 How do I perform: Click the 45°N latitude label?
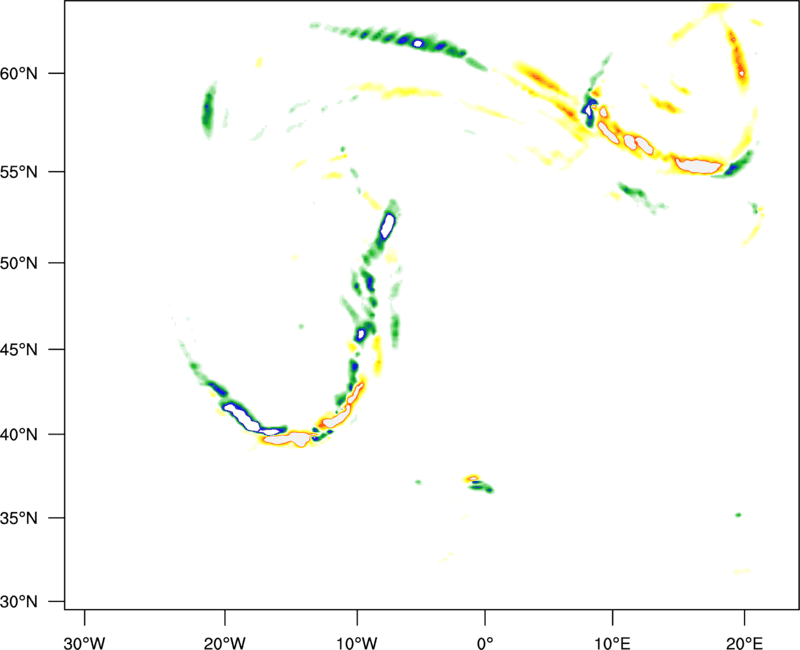(x=19, y=349)
